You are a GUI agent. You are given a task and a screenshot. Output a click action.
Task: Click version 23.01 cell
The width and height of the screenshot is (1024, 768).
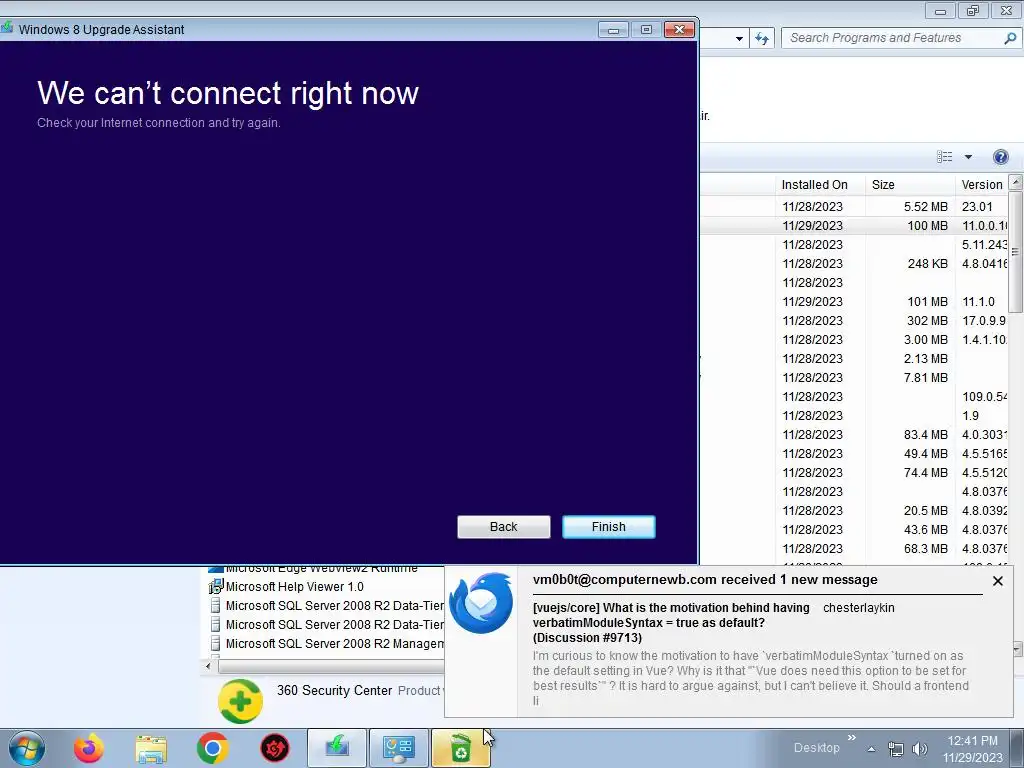[977, 206]
